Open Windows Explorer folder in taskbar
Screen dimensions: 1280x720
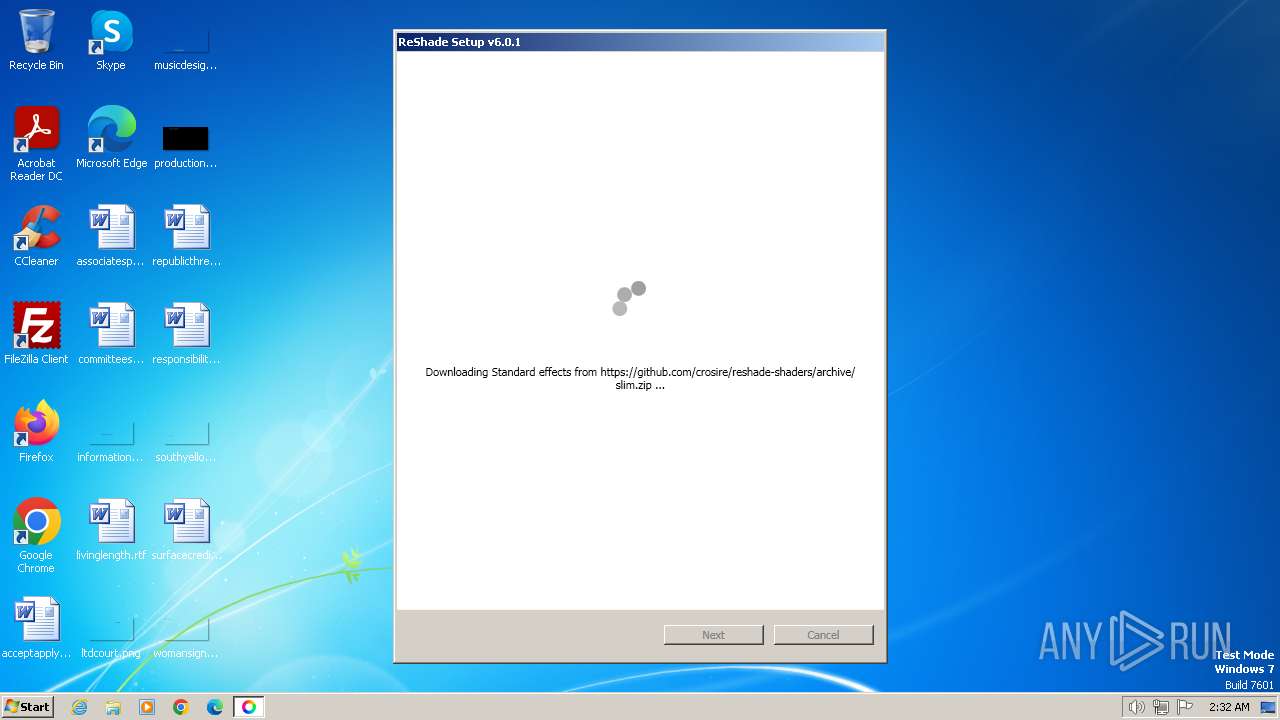coord(113,707)
